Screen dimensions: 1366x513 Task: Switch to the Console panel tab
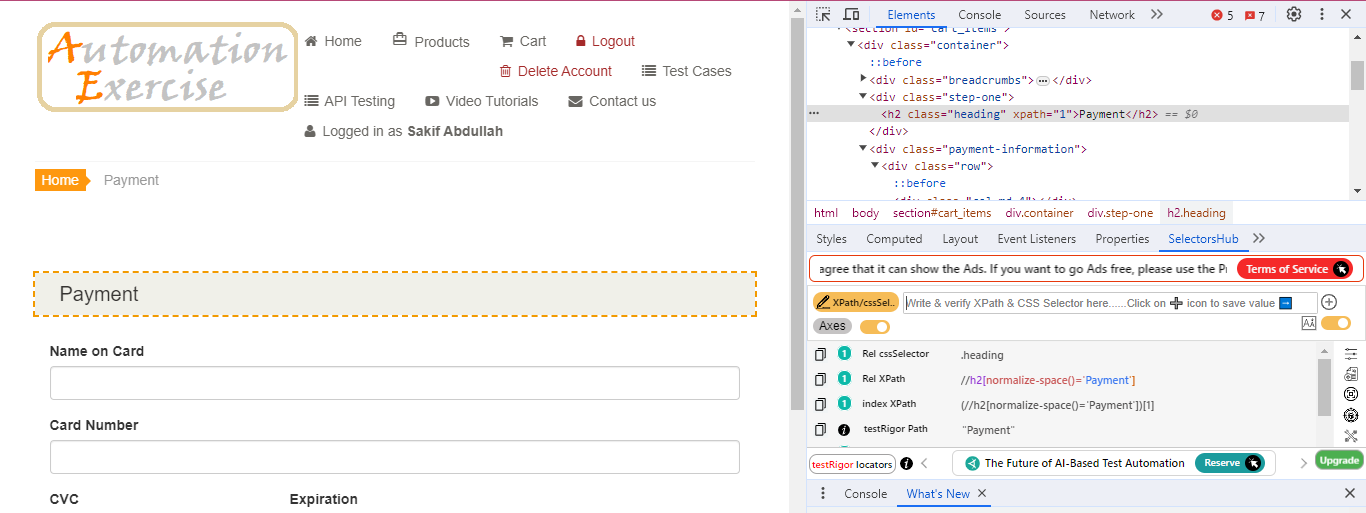[979, 15]
